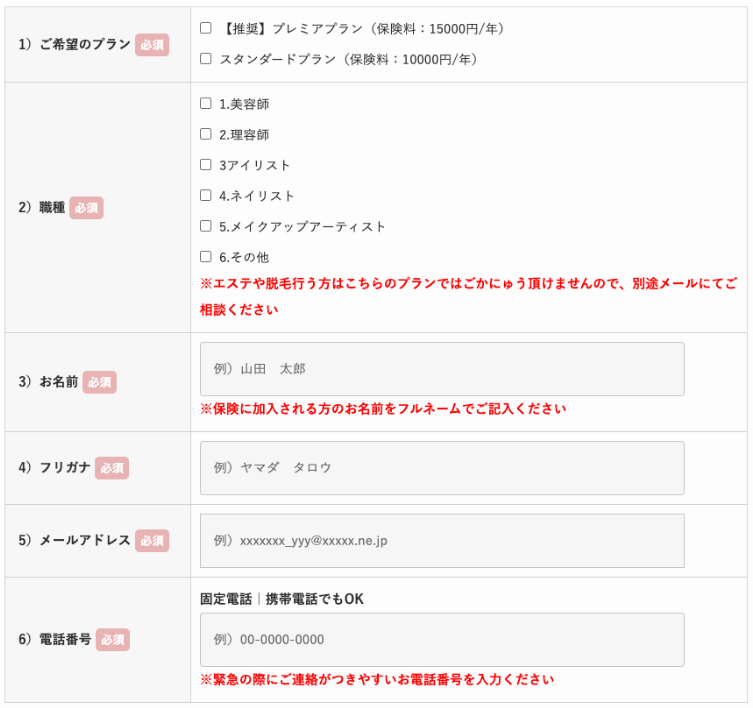Click the 固定電話｜携帯電話でもOK heading
Image resolution: width=753 pixels, height=708 pixels.
click(282, 599)
